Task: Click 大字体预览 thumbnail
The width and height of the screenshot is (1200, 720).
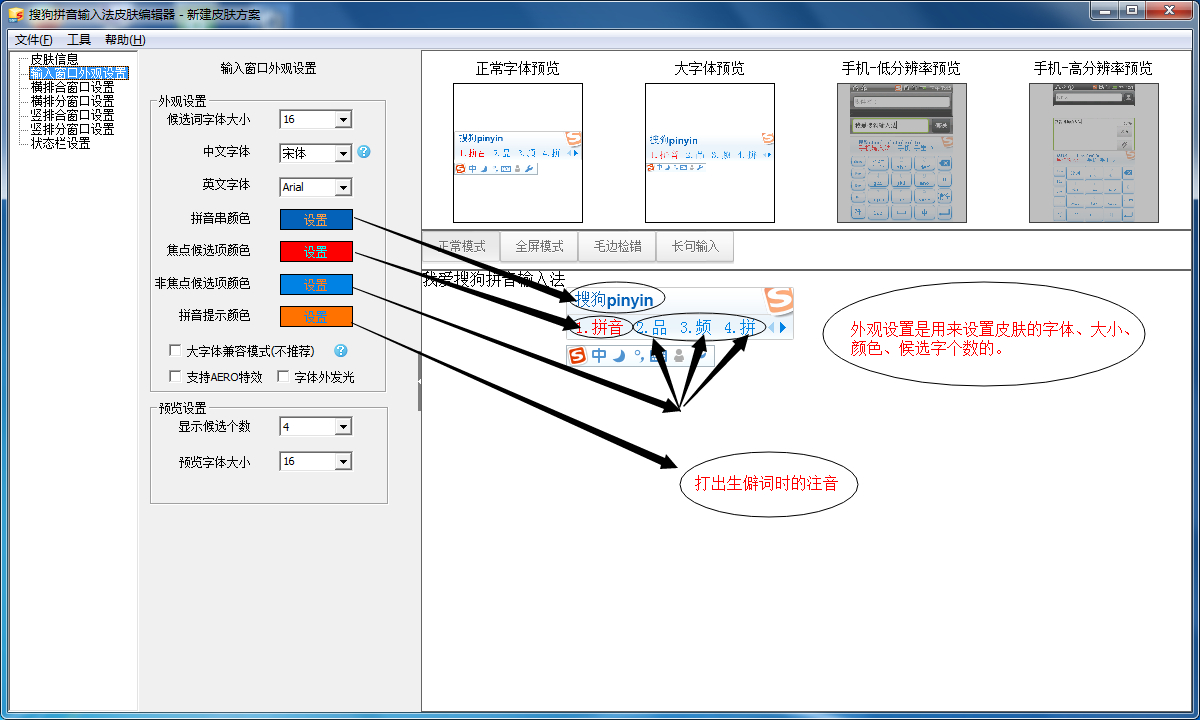Action: point(710,153)
